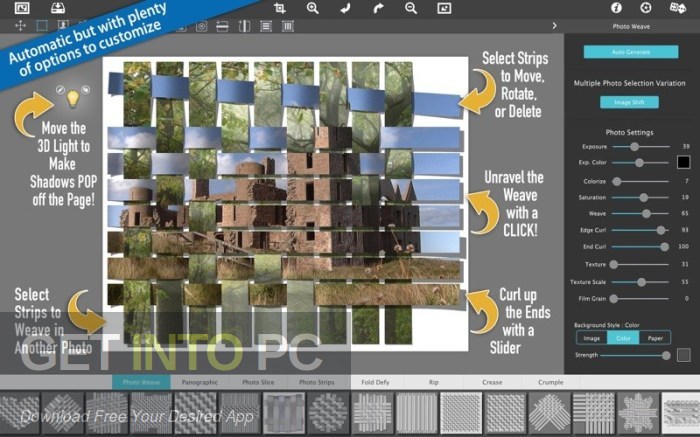Screen dimensions: 700x437
Task: Click the Edge Curl slider handle
Action: click(661, 230)
